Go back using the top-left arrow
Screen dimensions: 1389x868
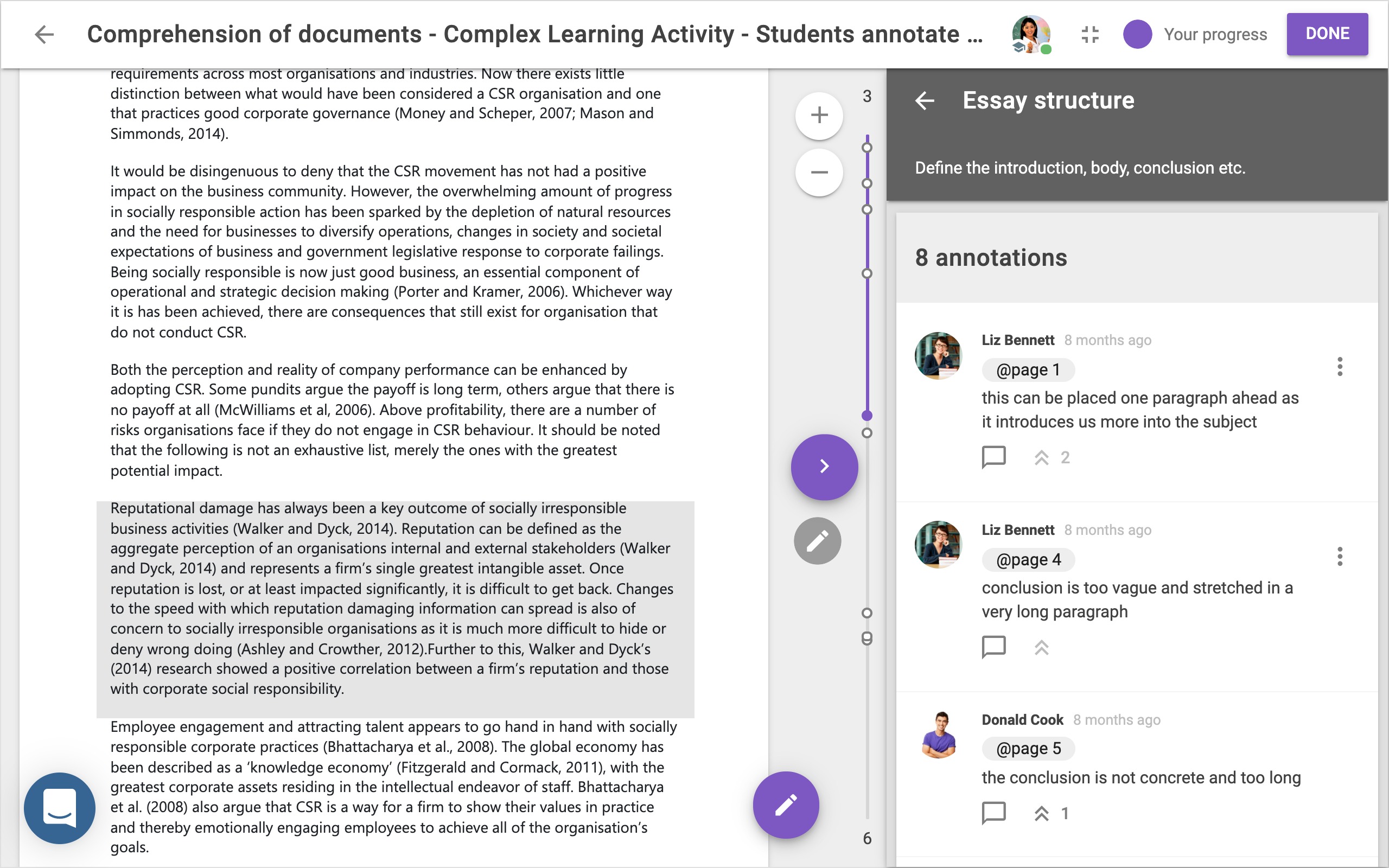(x=44, y=34)
